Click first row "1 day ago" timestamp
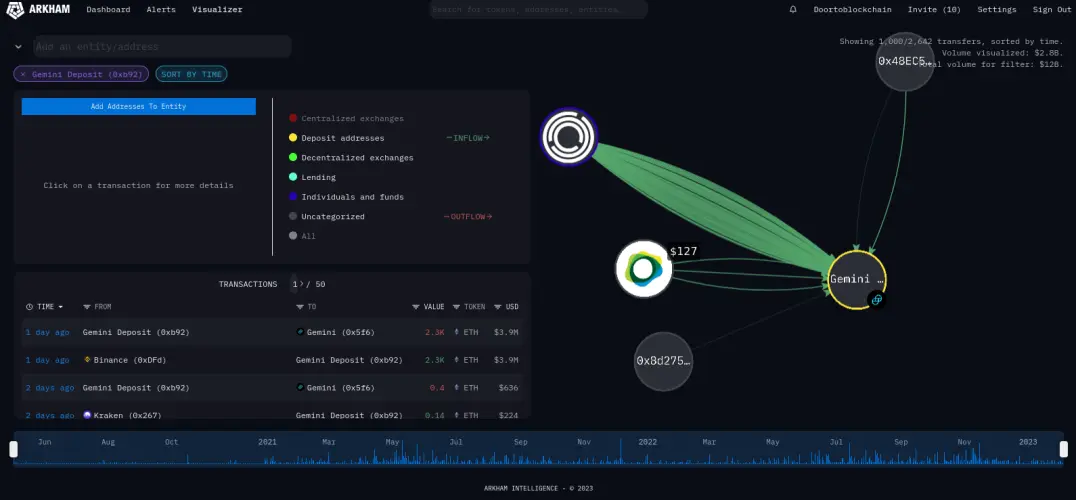Viewport: 1076px width, 500px height. [47, 332]
